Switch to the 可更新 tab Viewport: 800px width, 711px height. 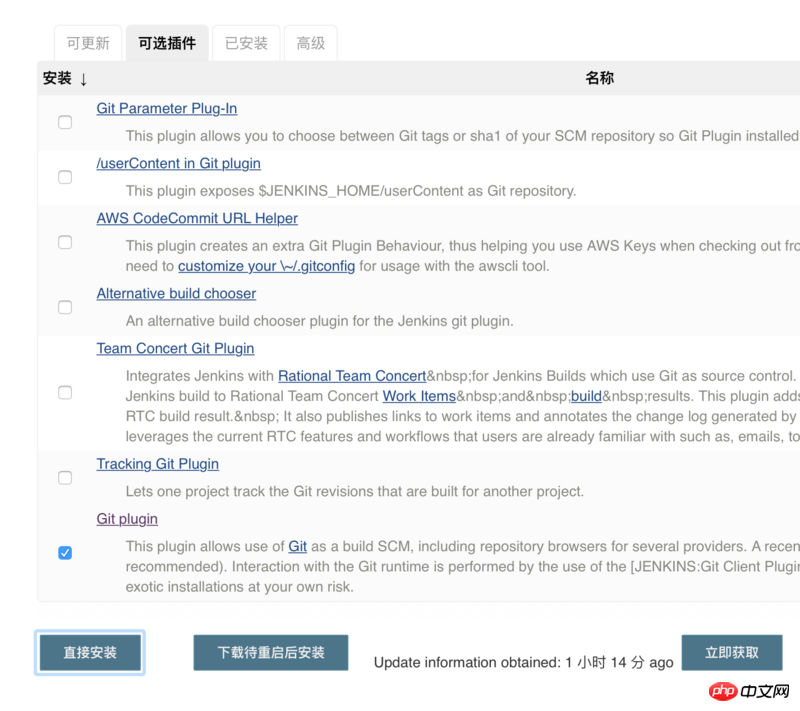(x=88, y=43)
